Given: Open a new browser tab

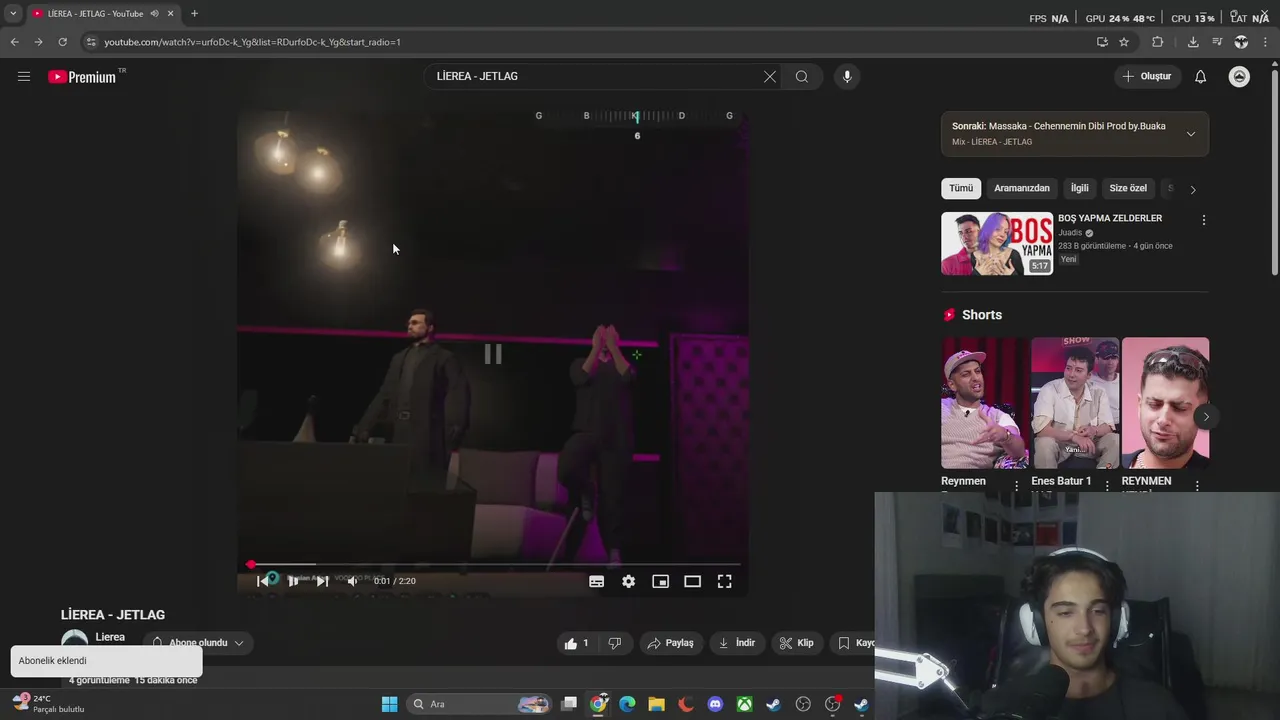Looking at the screenshot, I should point(194,14).
